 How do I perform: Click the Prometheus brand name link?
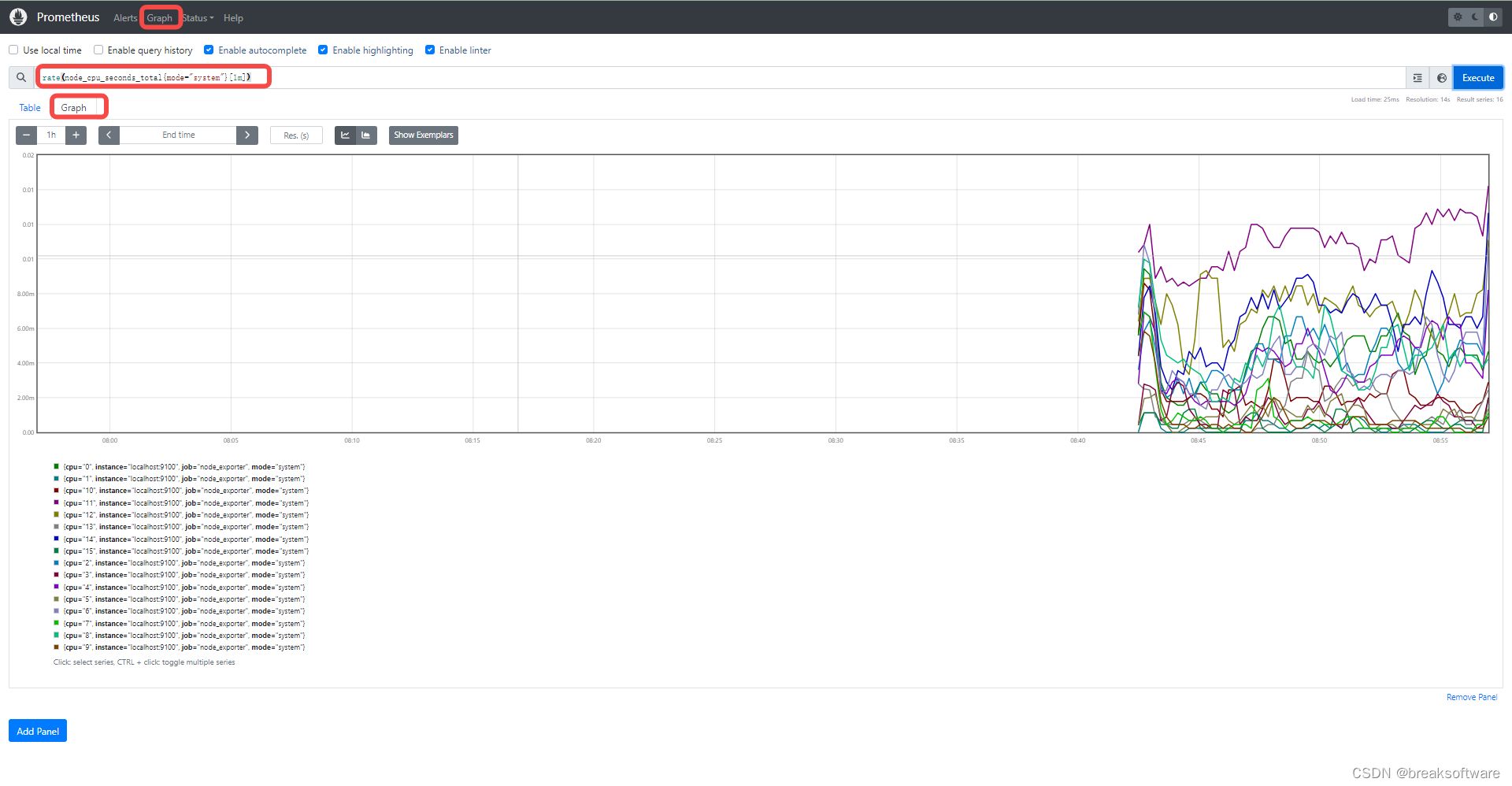(x=68, y=17)
